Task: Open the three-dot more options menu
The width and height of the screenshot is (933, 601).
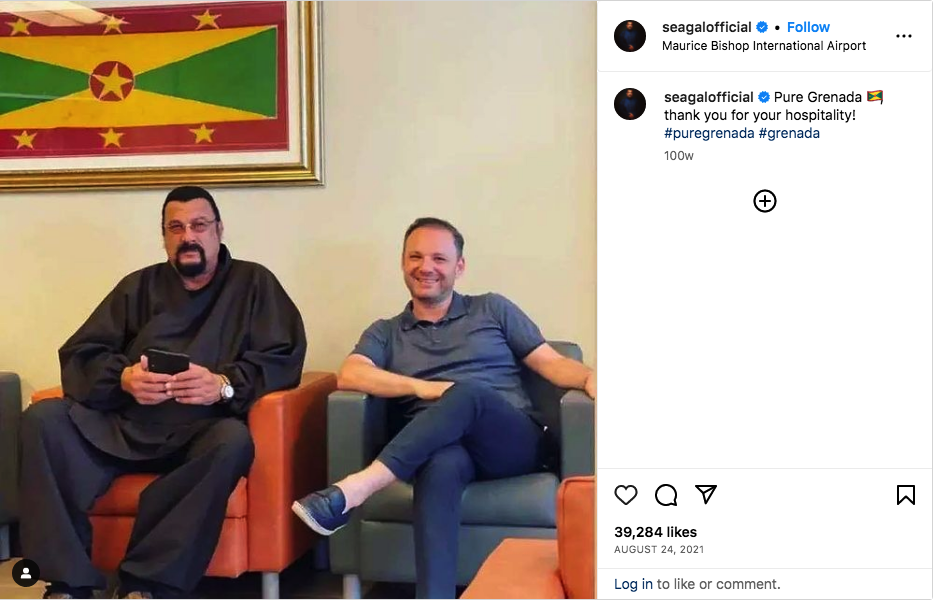Action: 904,36
